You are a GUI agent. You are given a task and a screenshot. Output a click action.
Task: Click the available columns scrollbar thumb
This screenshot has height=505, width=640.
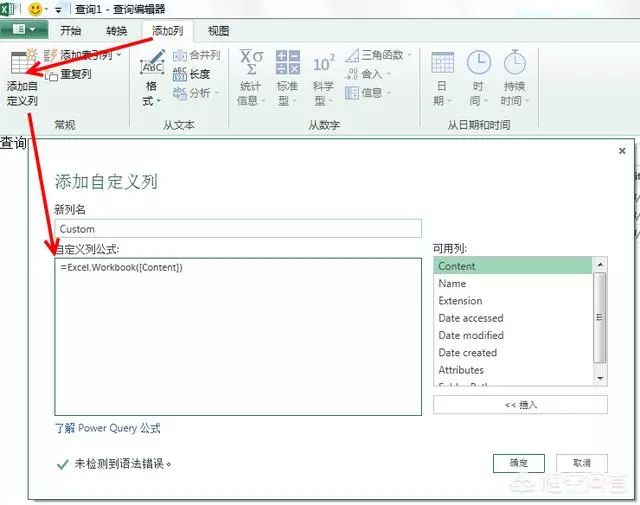click(x=600, y=317)
